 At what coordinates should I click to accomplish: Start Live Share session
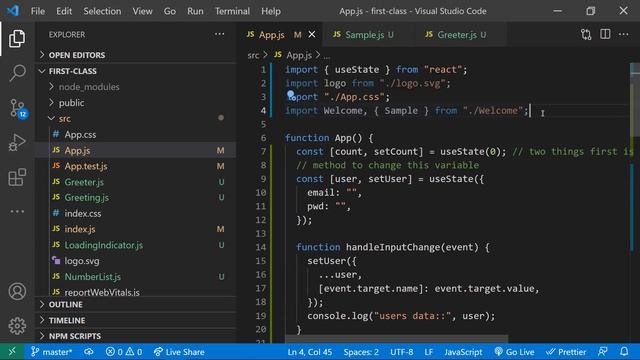click(x=179, y=352)
